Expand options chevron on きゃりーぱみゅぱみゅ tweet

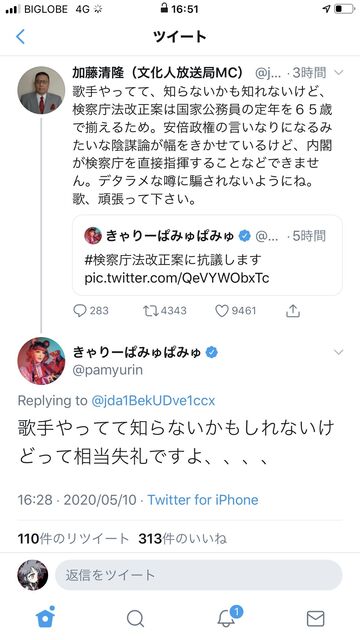[338, 352]
